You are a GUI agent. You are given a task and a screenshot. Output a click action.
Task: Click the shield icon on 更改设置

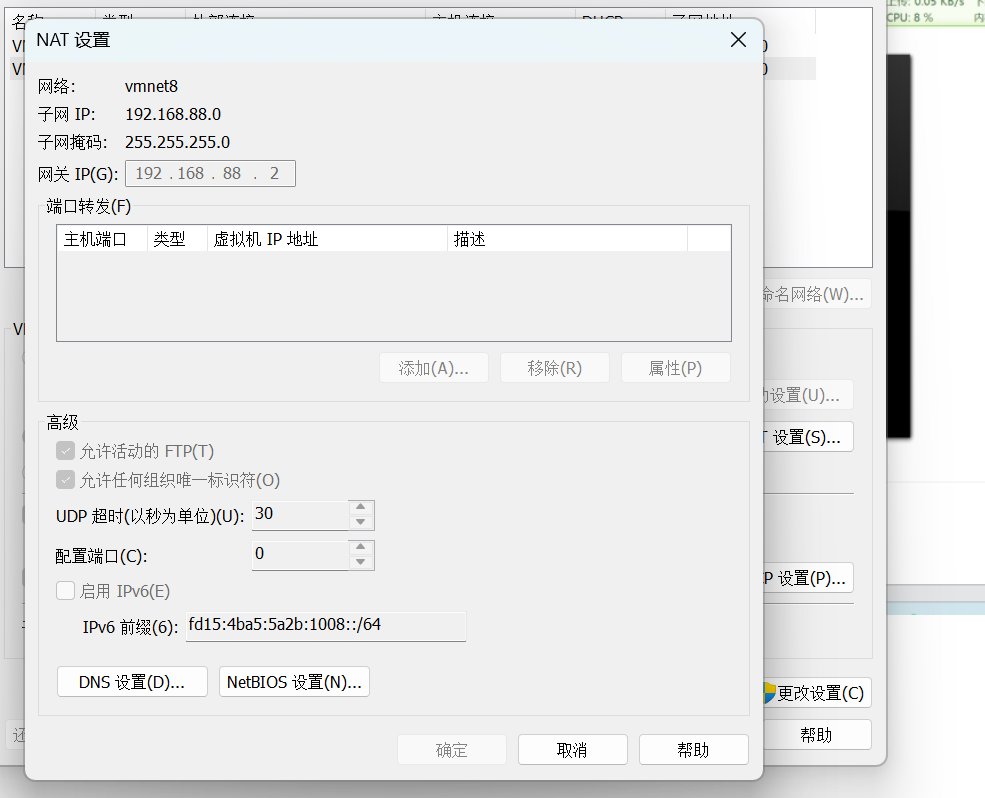(770, 693)
